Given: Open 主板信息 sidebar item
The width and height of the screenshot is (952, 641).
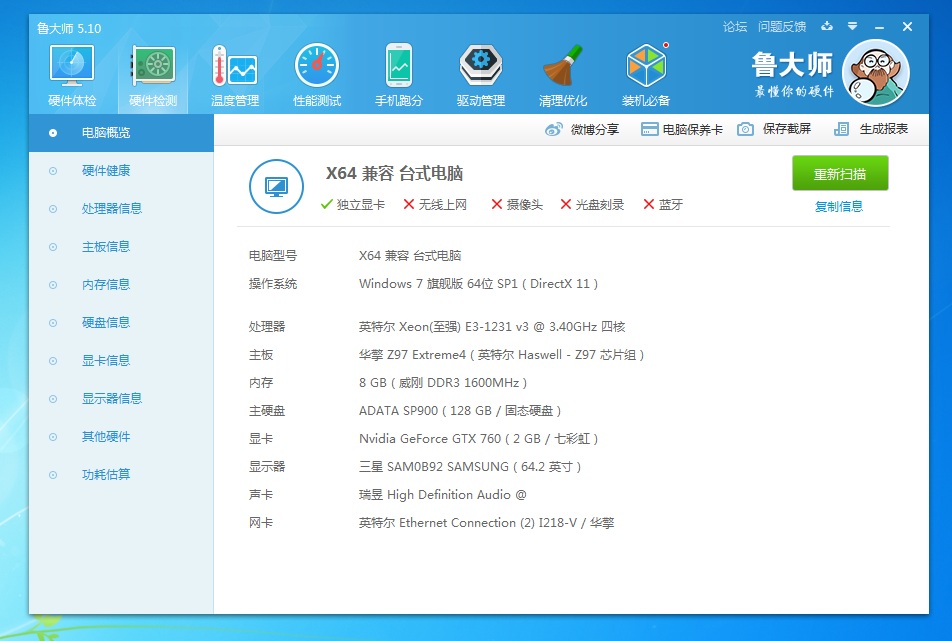Looking at the screenshot, I should tap(121, 246).
